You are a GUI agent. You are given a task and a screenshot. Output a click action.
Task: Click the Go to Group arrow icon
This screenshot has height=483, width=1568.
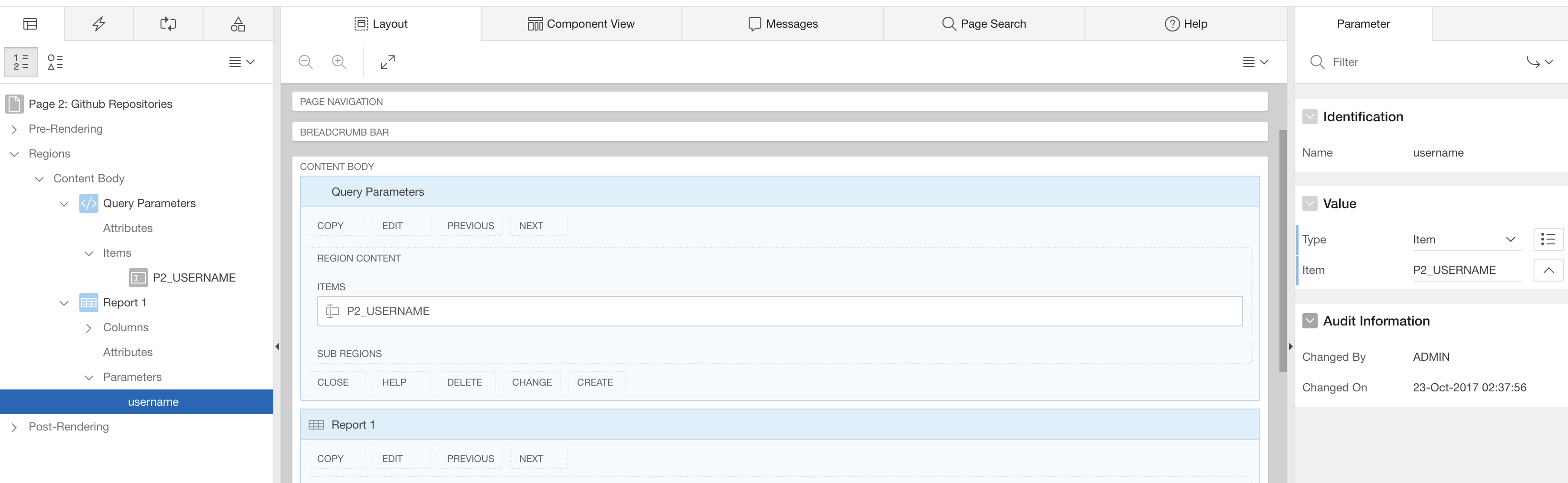(x=1539, y=62)
